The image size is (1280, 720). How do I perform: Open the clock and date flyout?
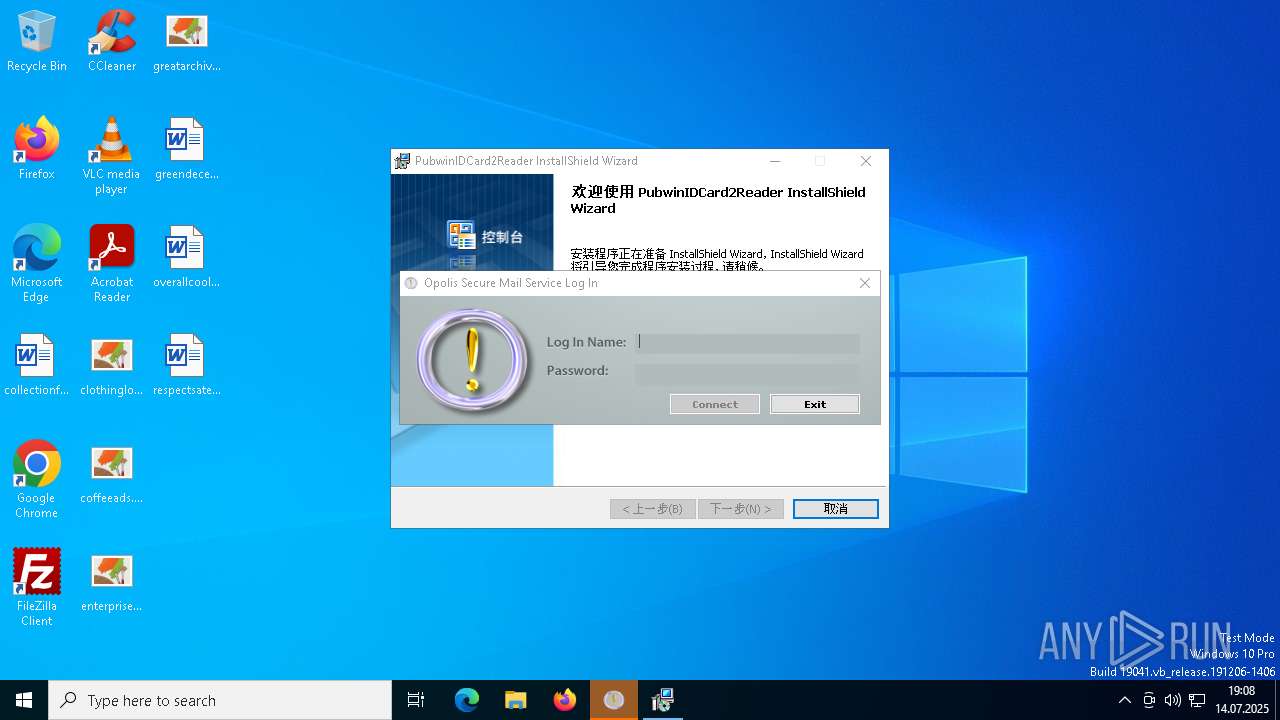[x=1241, y=700]
